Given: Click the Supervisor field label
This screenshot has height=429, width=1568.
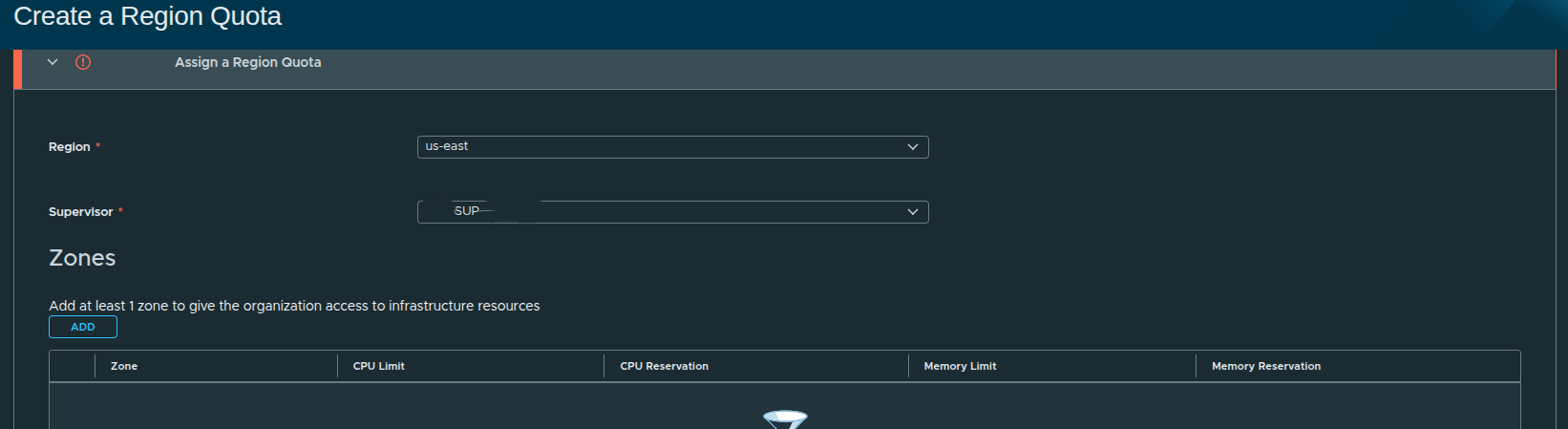Looking at the screenshot, I should (81, 212).
